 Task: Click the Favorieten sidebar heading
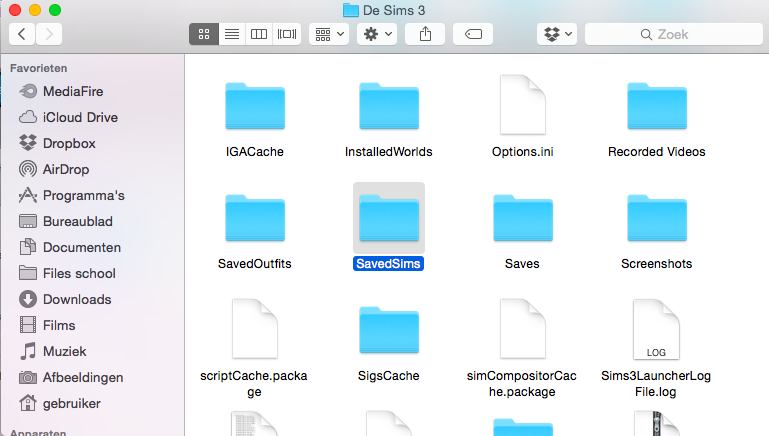coord(39,68)
